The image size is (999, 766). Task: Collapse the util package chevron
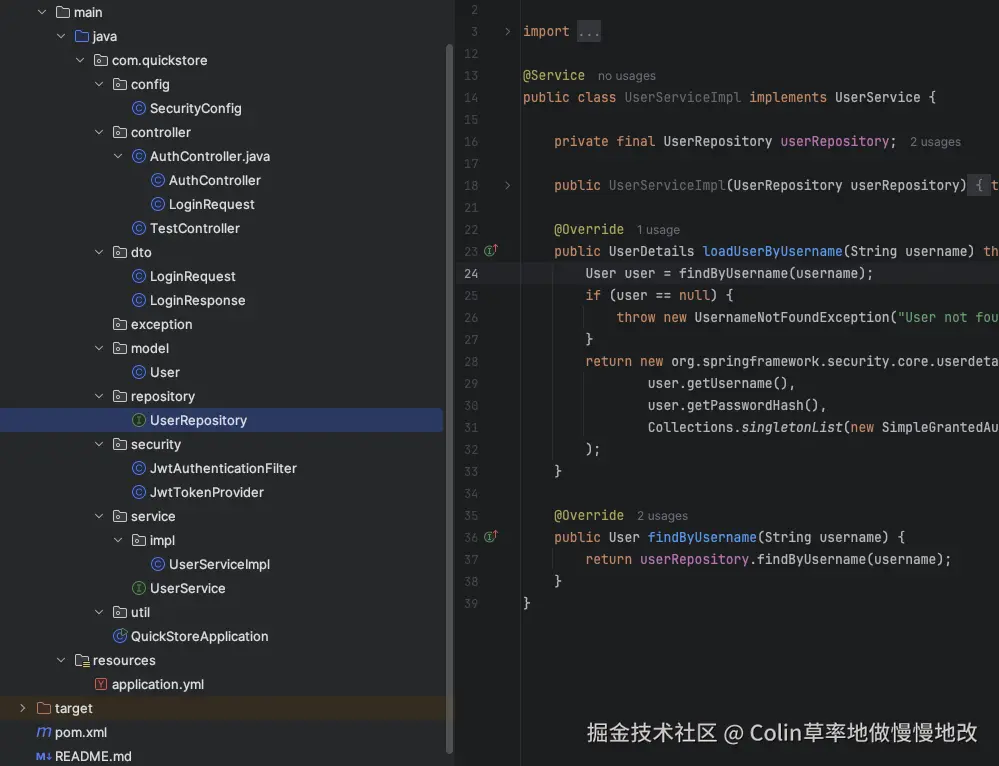tap(99, 612)
